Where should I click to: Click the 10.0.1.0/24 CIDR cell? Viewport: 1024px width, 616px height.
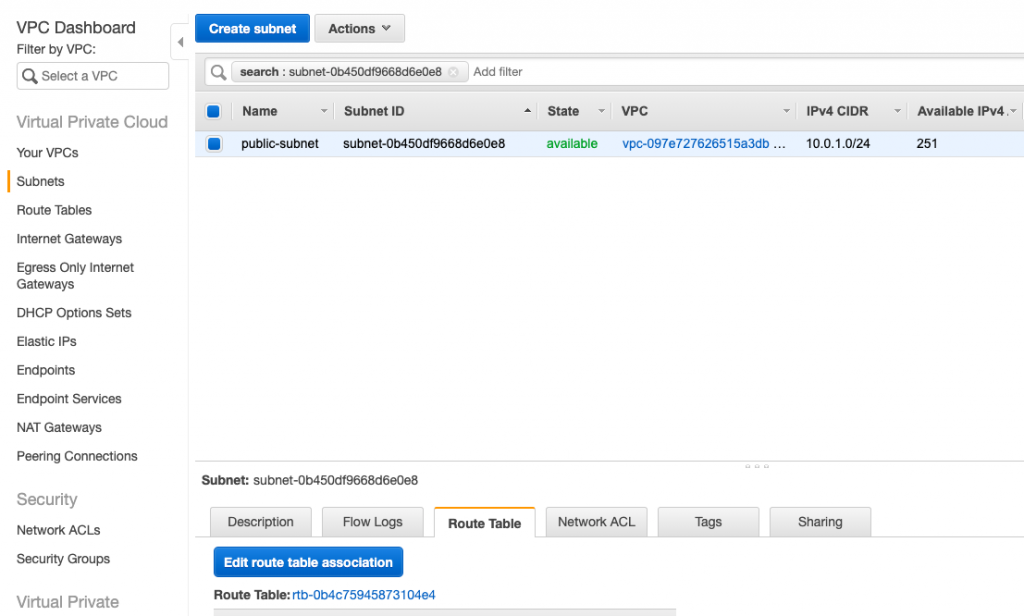click(x=838, y=144)
